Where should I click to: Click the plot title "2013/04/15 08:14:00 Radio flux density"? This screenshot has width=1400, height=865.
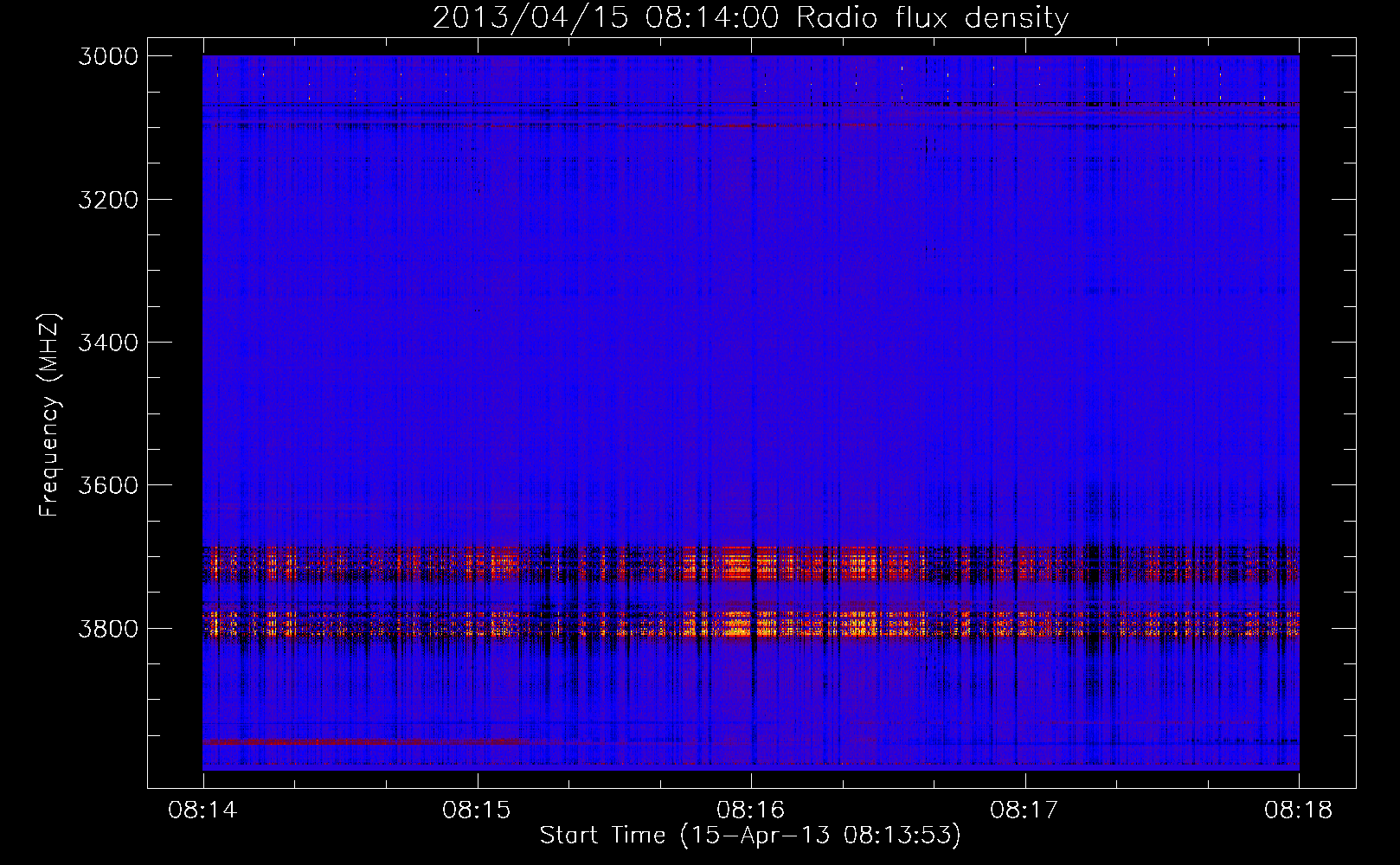point(750,17)
